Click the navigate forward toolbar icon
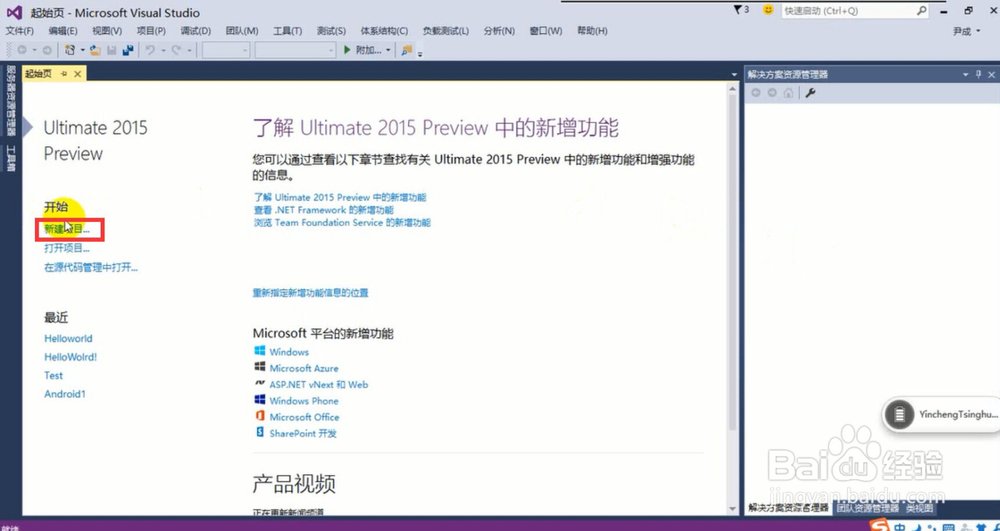This screenshot has height=531, width=1000. pyautogui.click(x=47, y=50)
